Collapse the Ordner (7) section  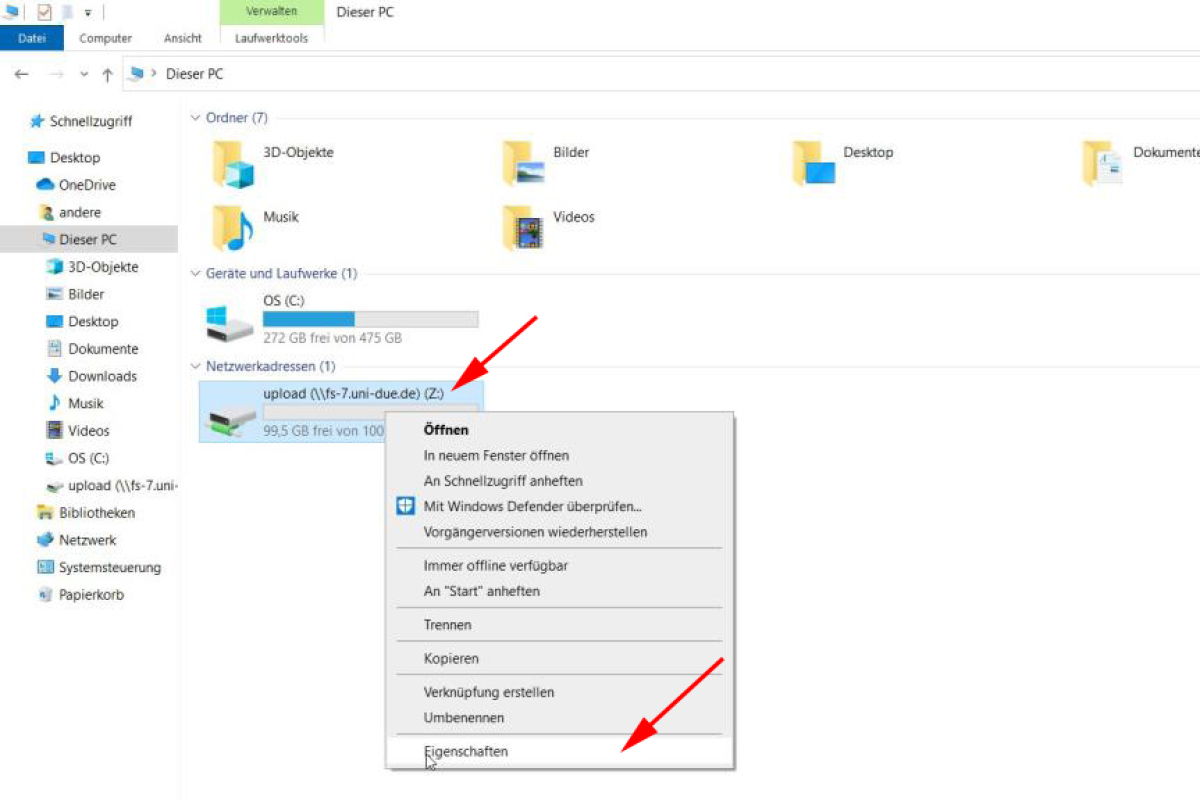[196, 118]
